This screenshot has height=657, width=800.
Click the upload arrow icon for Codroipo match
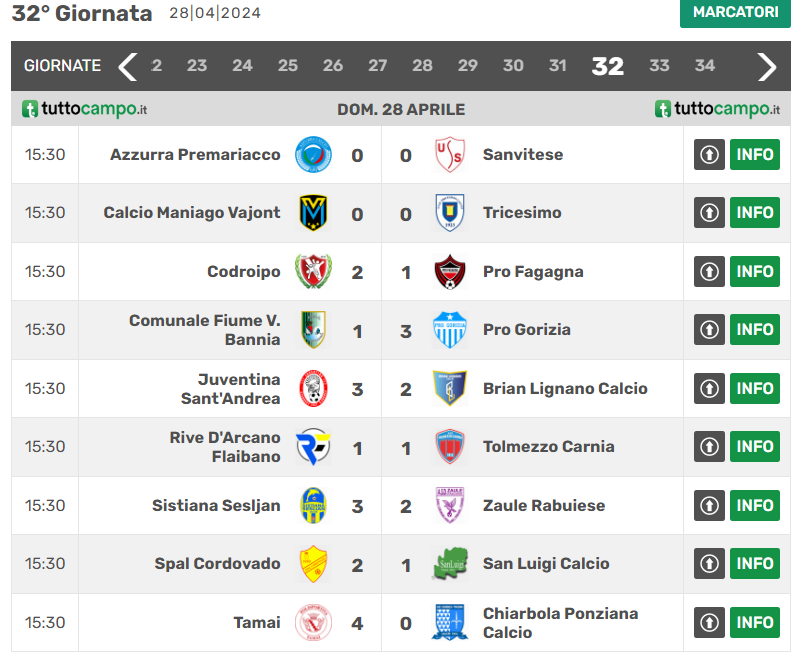click(x=709, y=271)
